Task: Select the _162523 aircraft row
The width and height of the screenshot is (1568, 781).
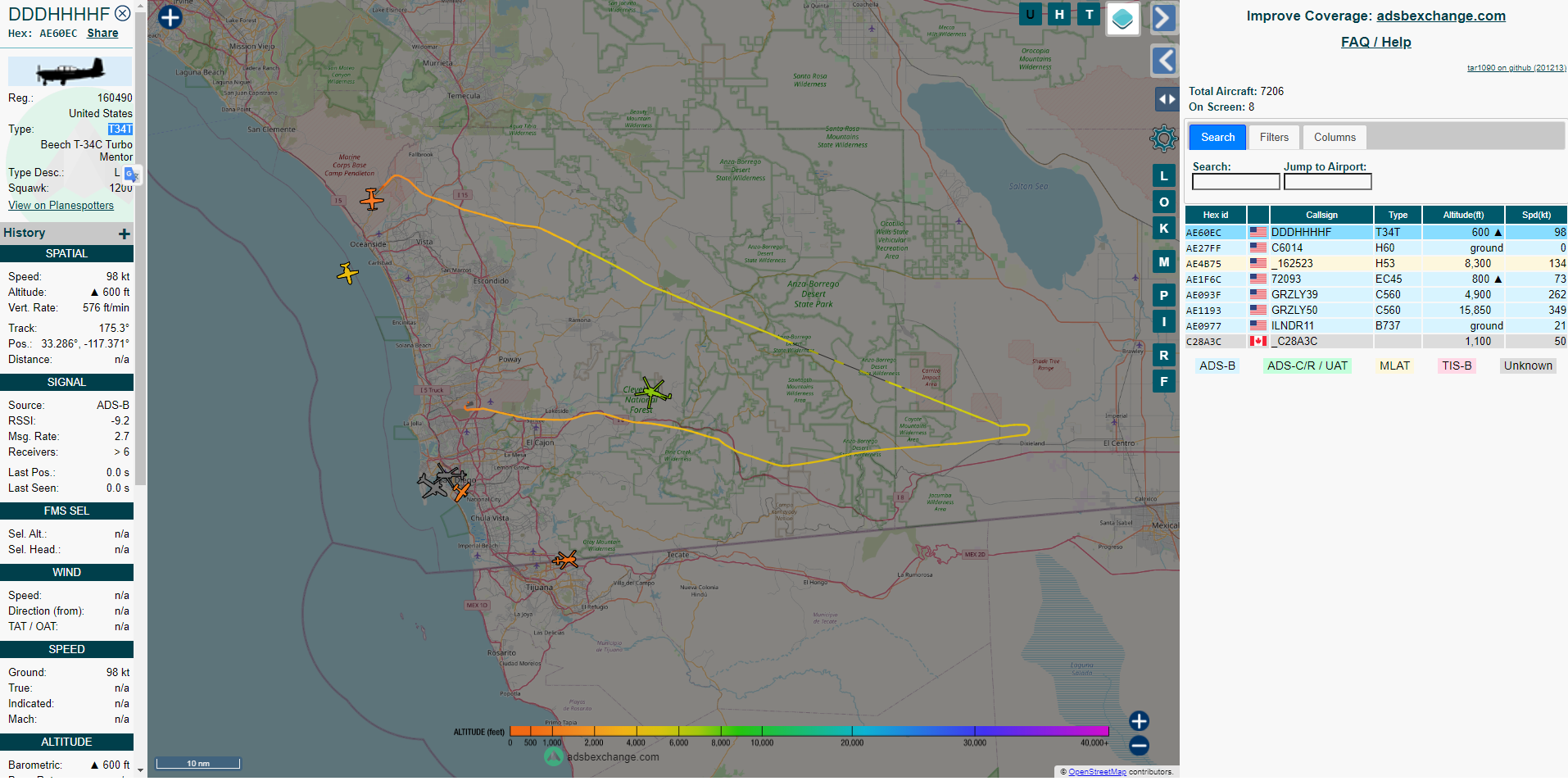Action: pos(1376,264)
